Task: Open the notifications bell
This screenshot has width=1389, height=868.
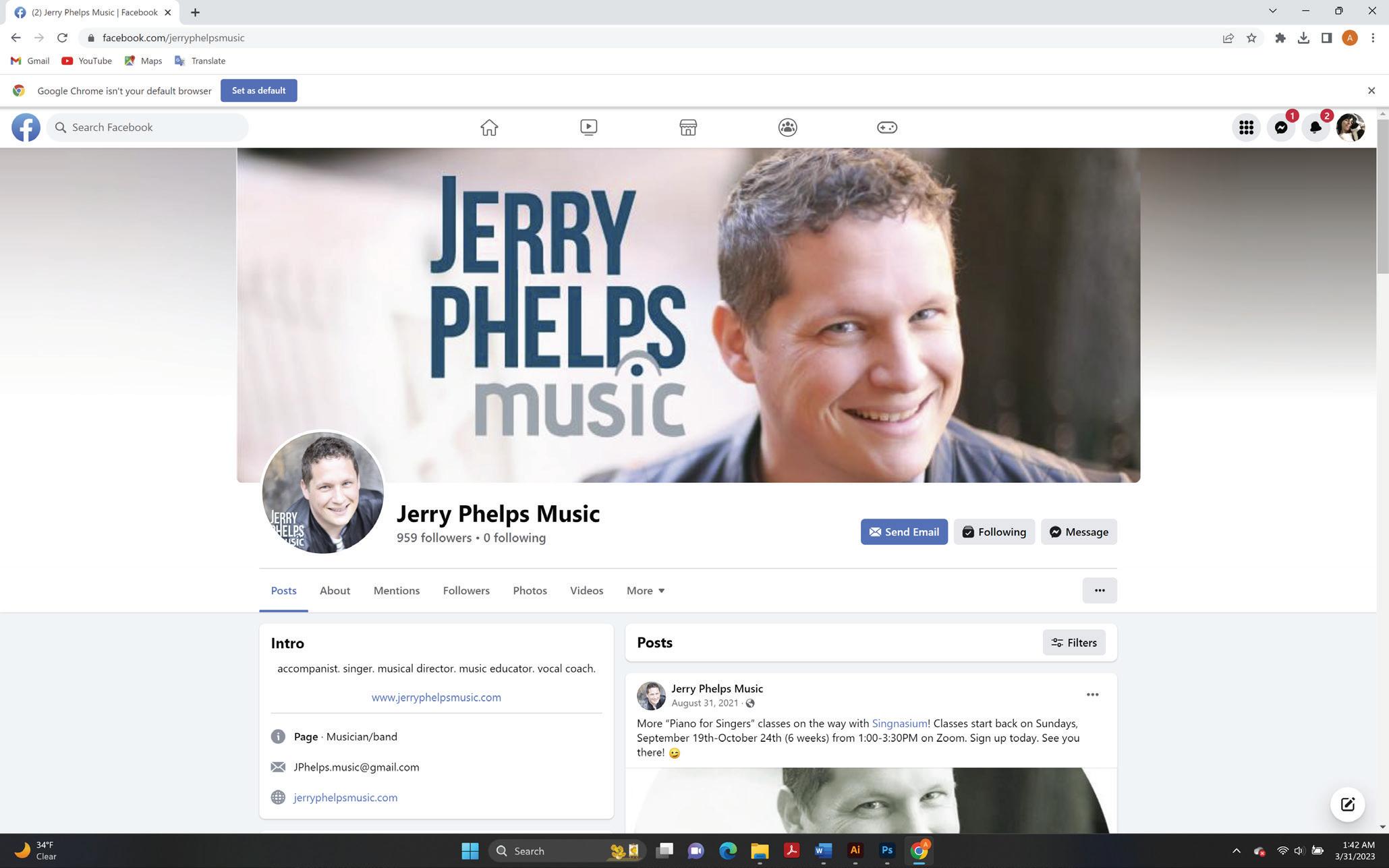Action: (x=1315, y=127)
